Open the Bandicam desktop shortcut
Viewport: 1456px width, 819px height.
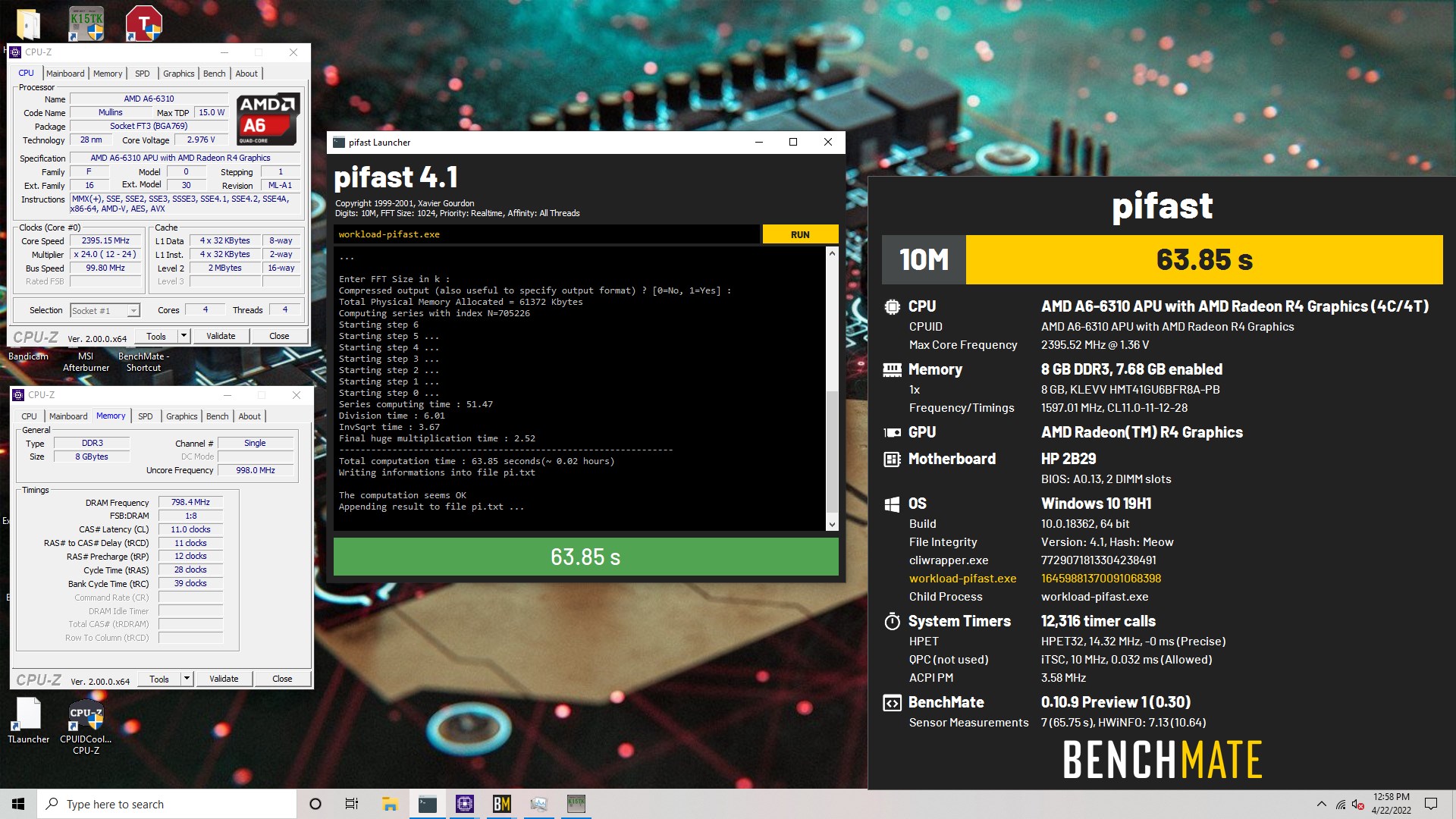click(x=28, y=356)
